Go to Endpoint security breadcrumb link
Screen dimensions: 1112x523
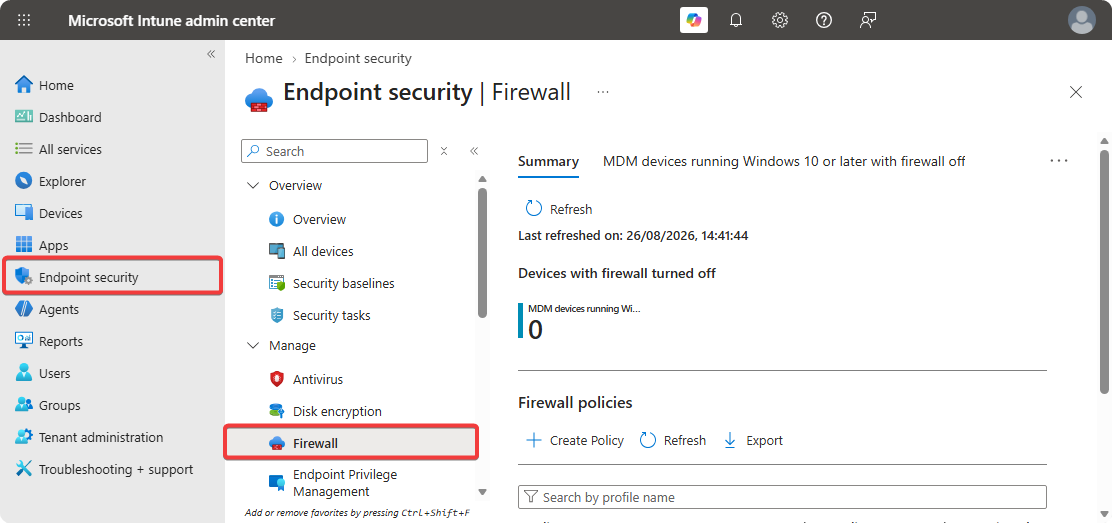click(358, 58)
